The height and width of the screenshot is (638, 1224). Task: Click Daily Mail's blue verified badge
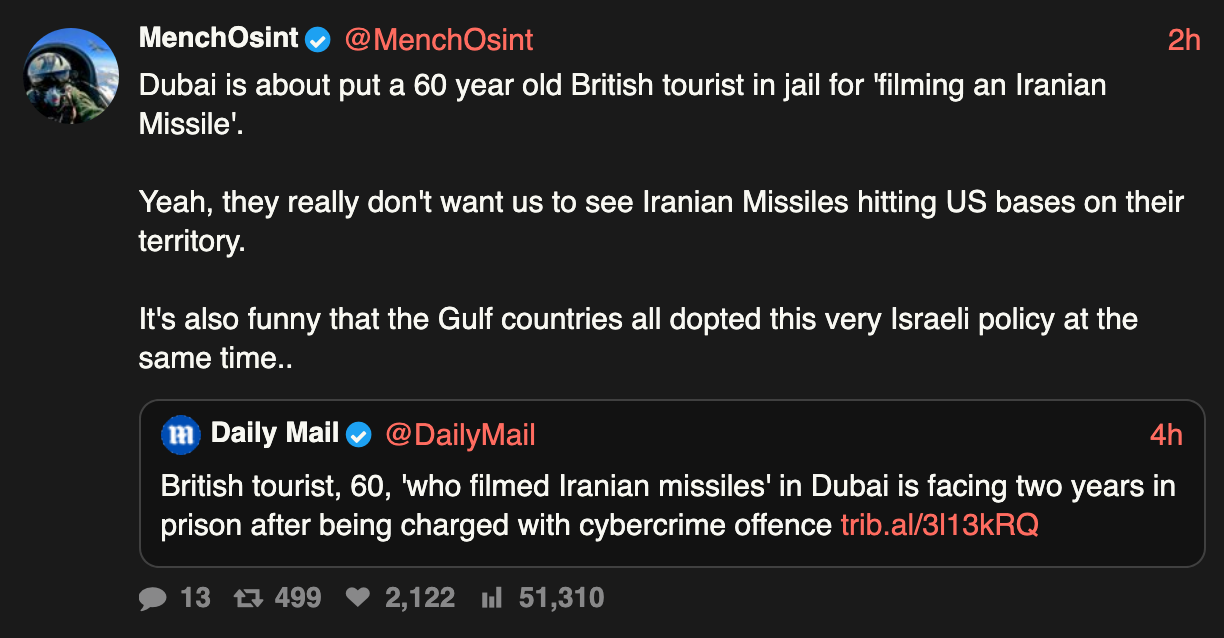coord(359,435)
